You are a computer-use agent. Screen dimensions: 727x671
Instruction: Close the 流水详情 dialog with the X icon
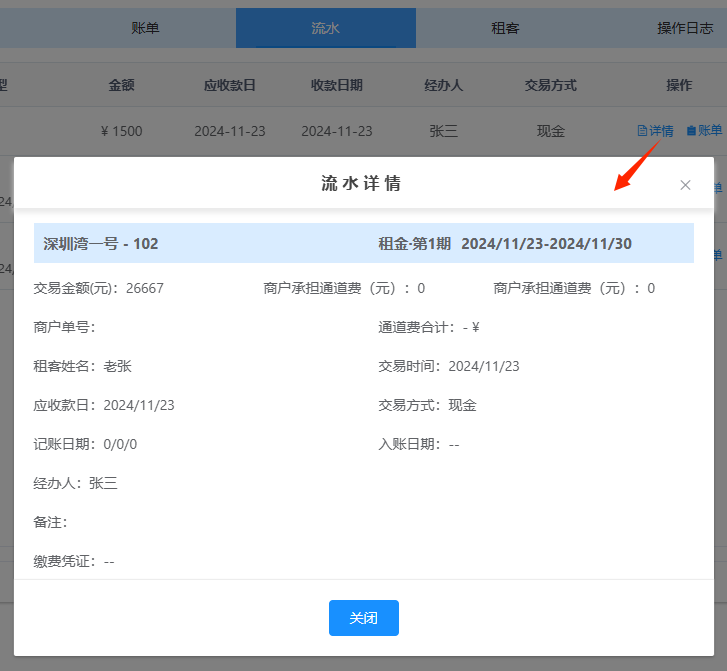[685, 185]
